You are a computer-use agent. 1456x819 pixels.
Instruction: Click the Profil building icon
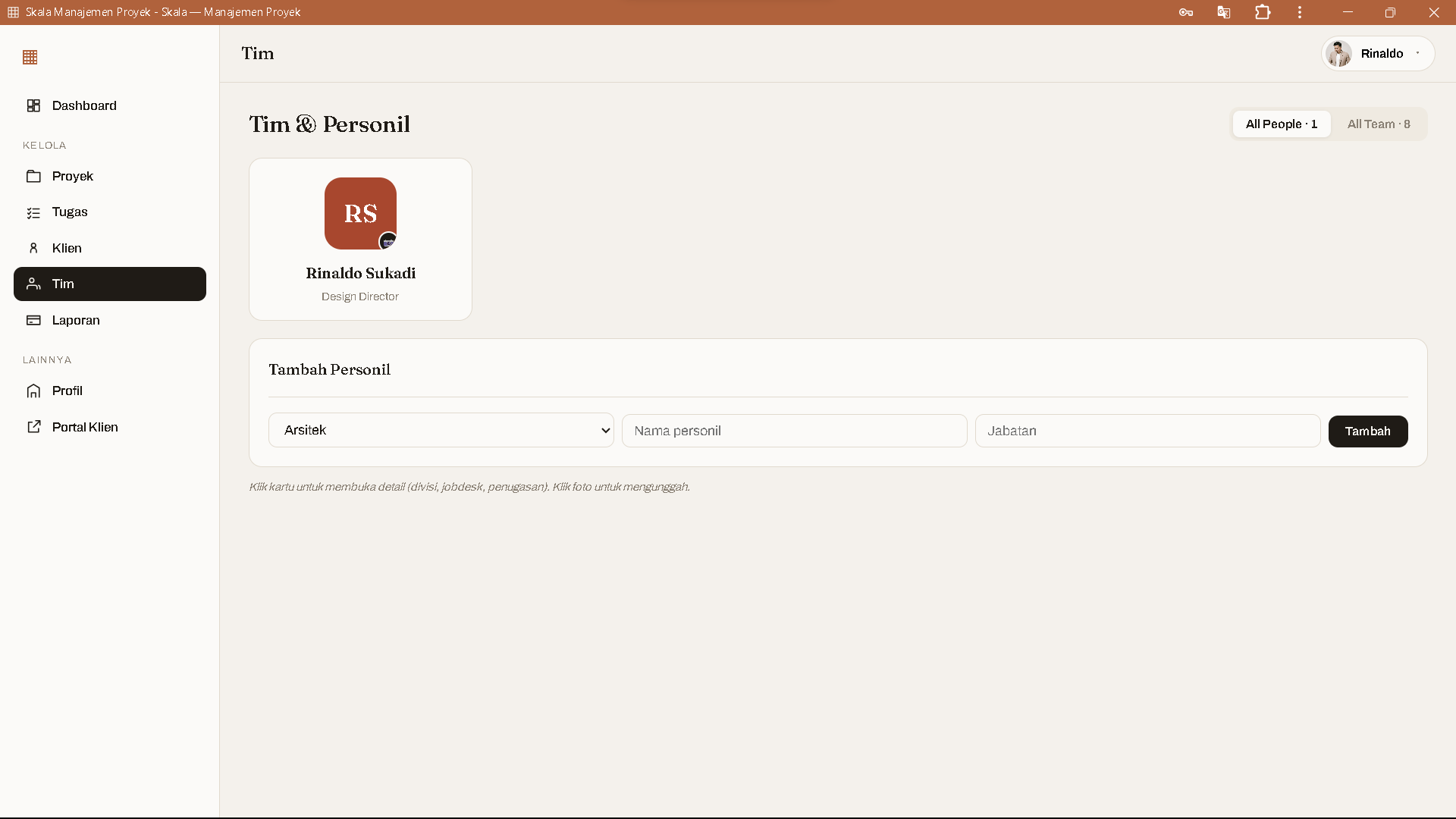[x=33, y=391]
